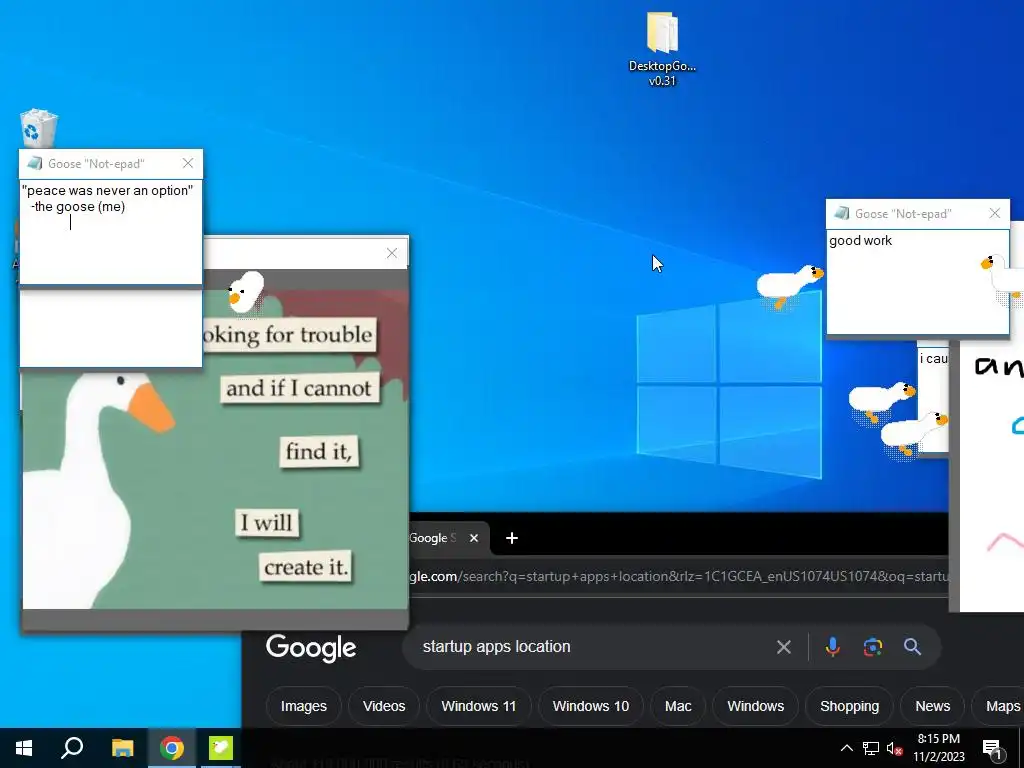Open the Recycle Bin desktop icon

(39, 129)
